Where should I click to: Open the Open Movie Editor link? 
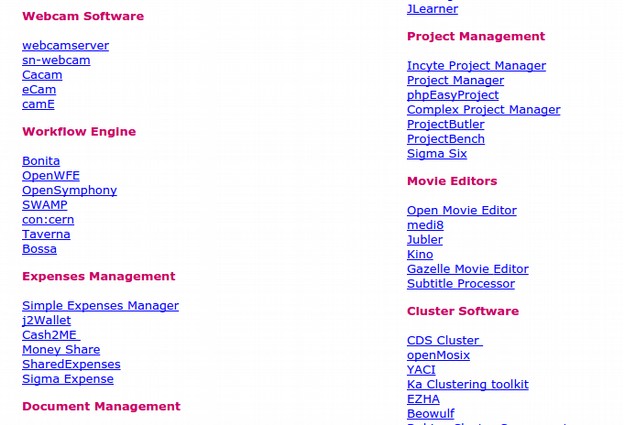pos(462,211)
